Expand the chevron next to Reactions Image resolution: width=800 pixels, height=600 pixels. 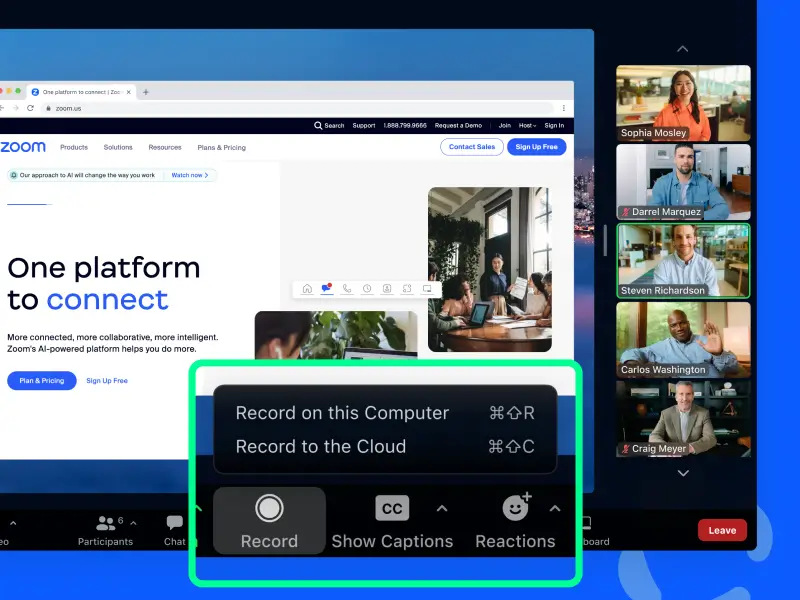(555, 508)
